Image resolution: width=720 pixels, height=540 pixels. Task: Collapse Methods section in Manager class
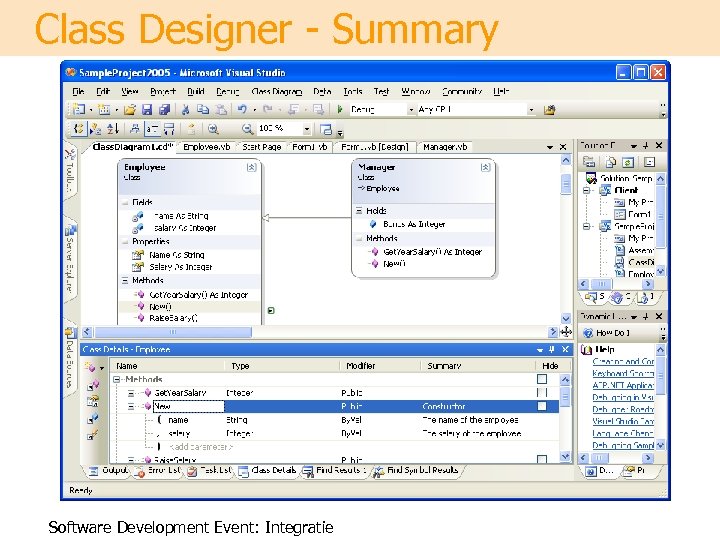(359, 238)
